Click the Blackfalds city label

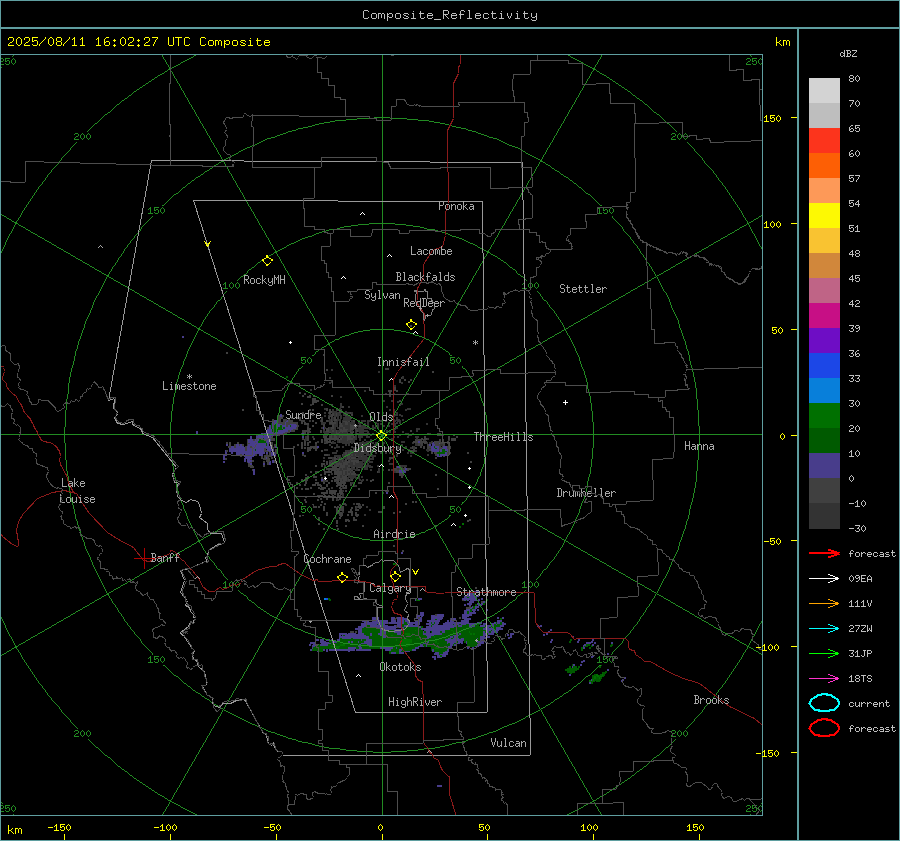tap(425, 277)
